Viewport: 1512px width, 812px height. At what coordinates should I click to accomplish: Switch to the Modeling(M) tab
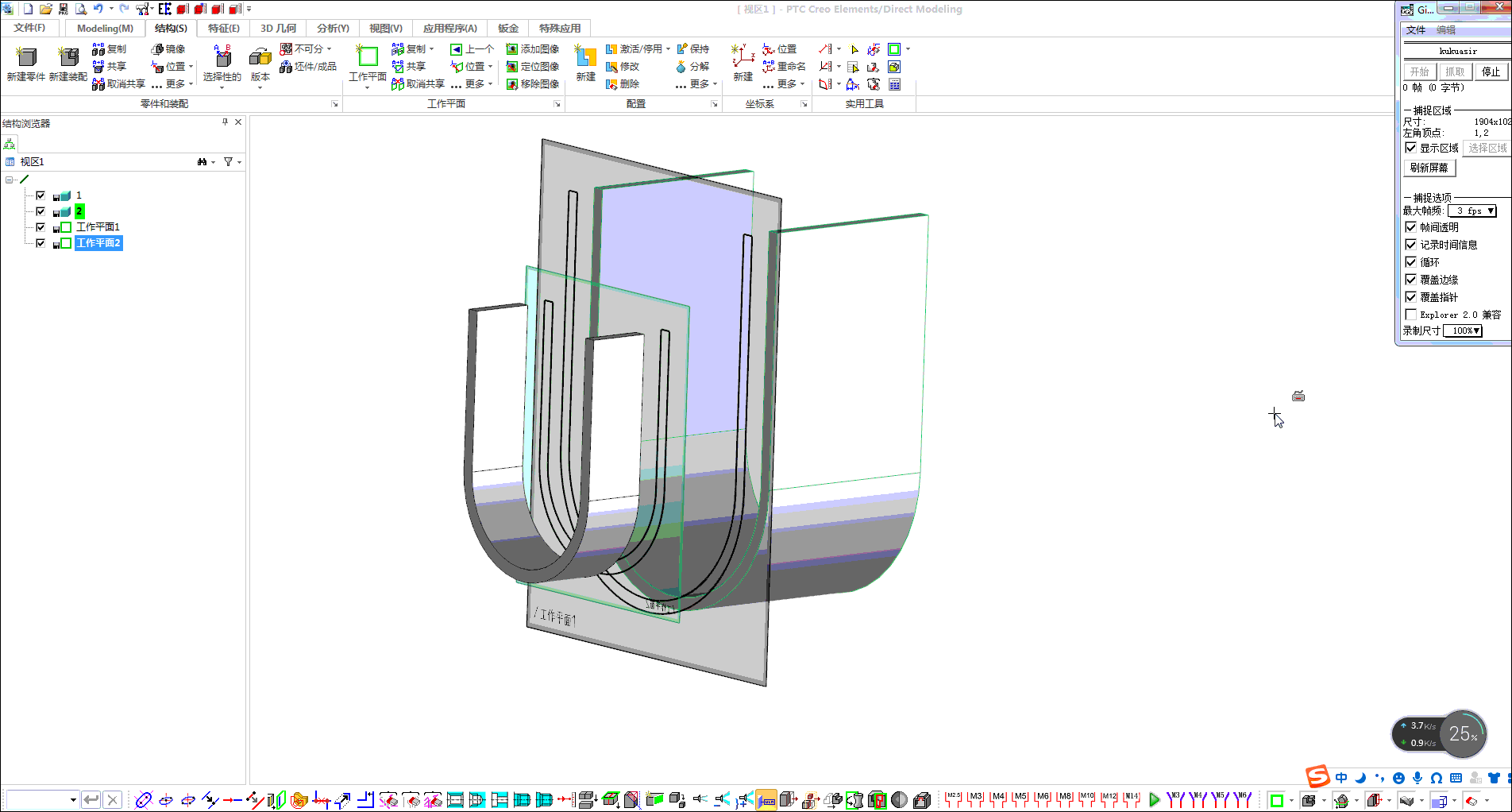tap(105, 28)
